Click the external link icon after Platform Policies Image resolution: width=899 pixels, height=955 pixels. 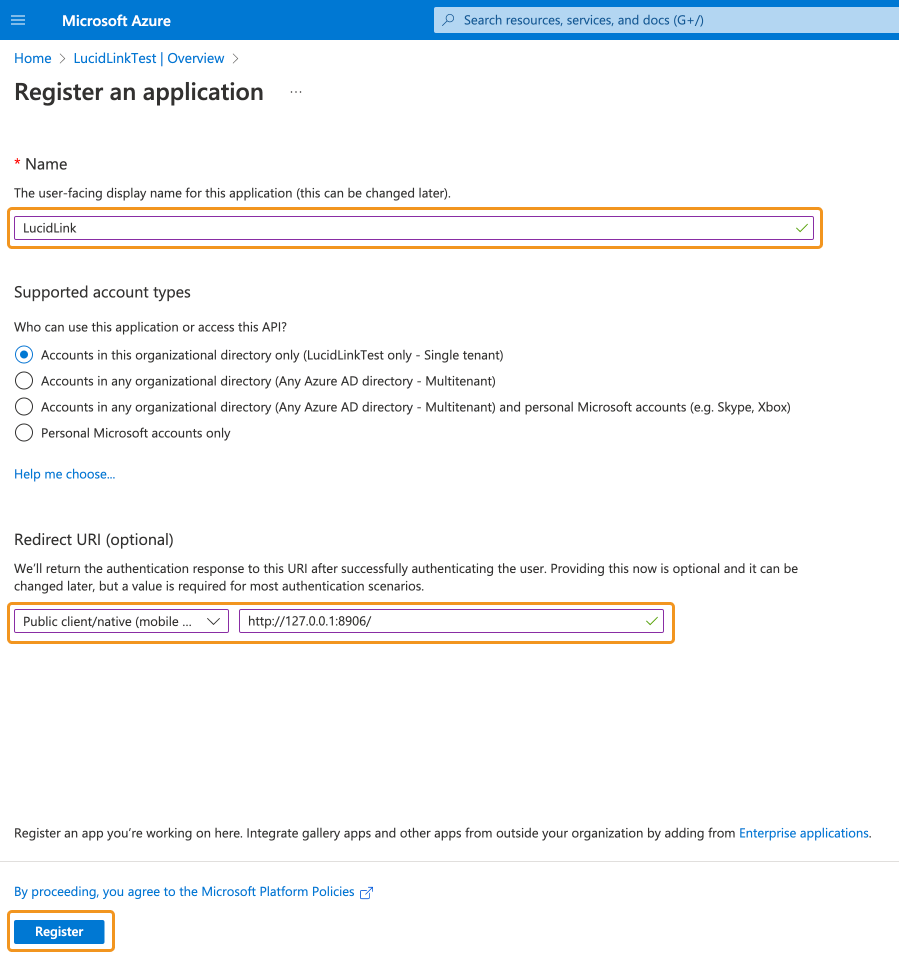[366, 892]
